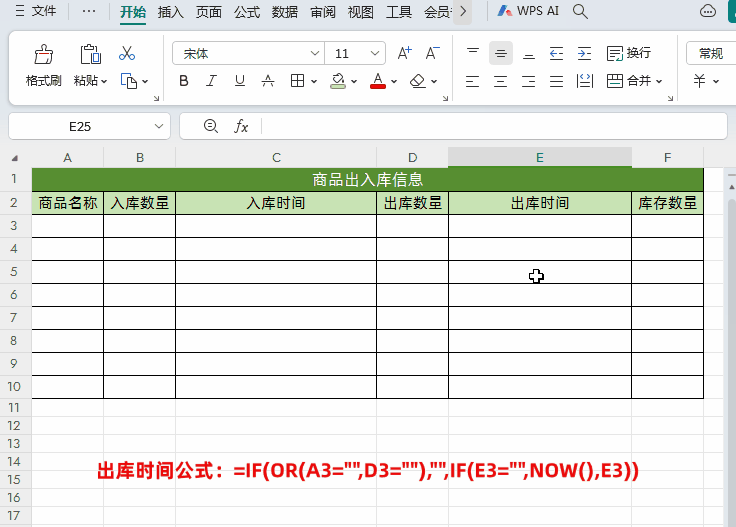Open the fill color dropdown arrow
This screenshot has width=736, height=527.
[354, 82]
